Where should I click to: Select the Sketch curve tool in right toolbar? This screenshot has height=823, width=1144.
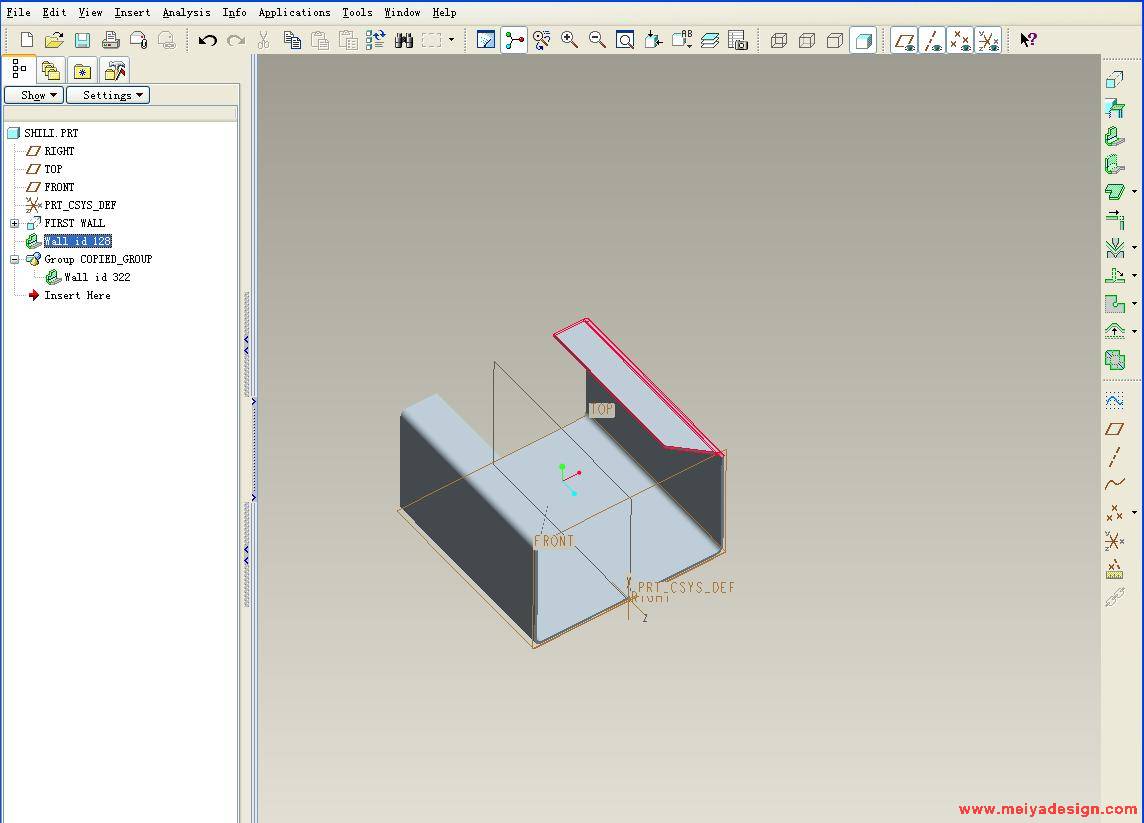click(1114, 401)
